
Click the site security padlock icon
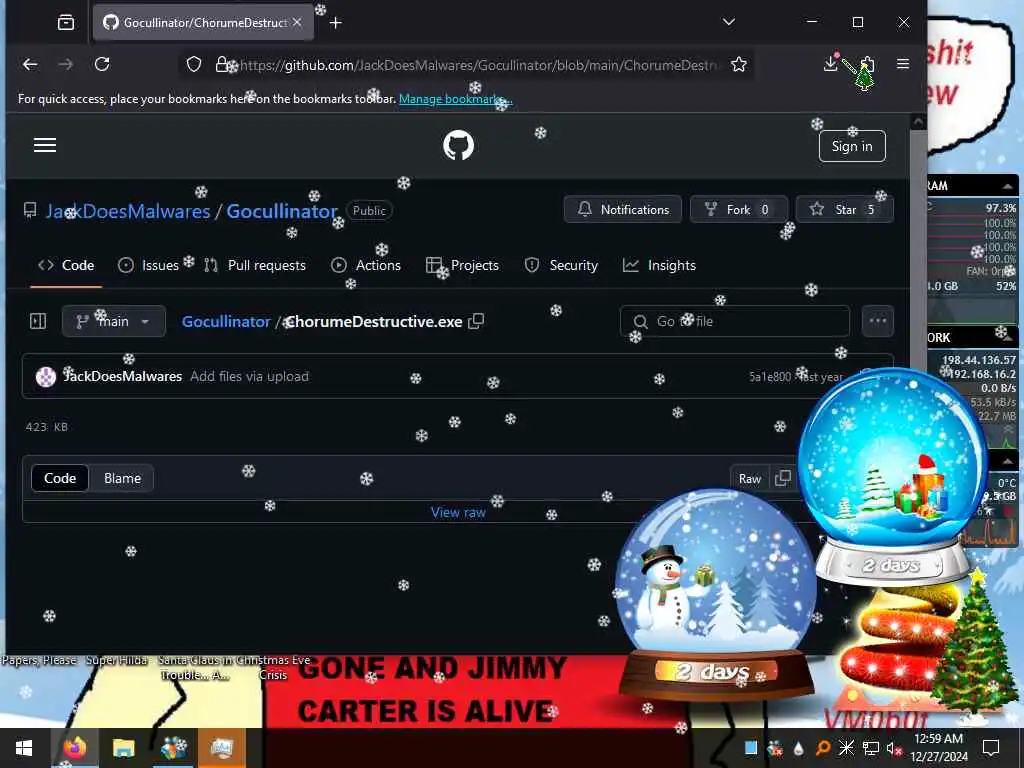pos(221,64)
